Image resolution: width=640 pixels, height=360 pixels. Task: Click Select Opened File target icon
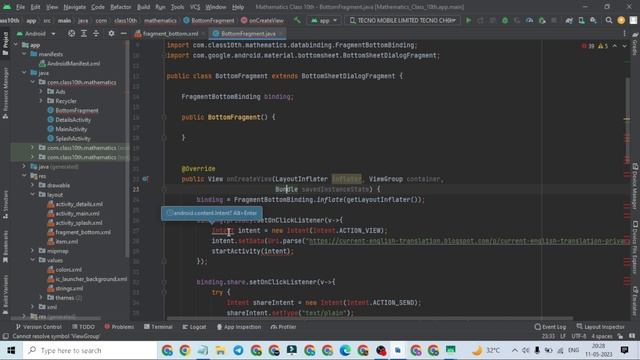point(71,33)
